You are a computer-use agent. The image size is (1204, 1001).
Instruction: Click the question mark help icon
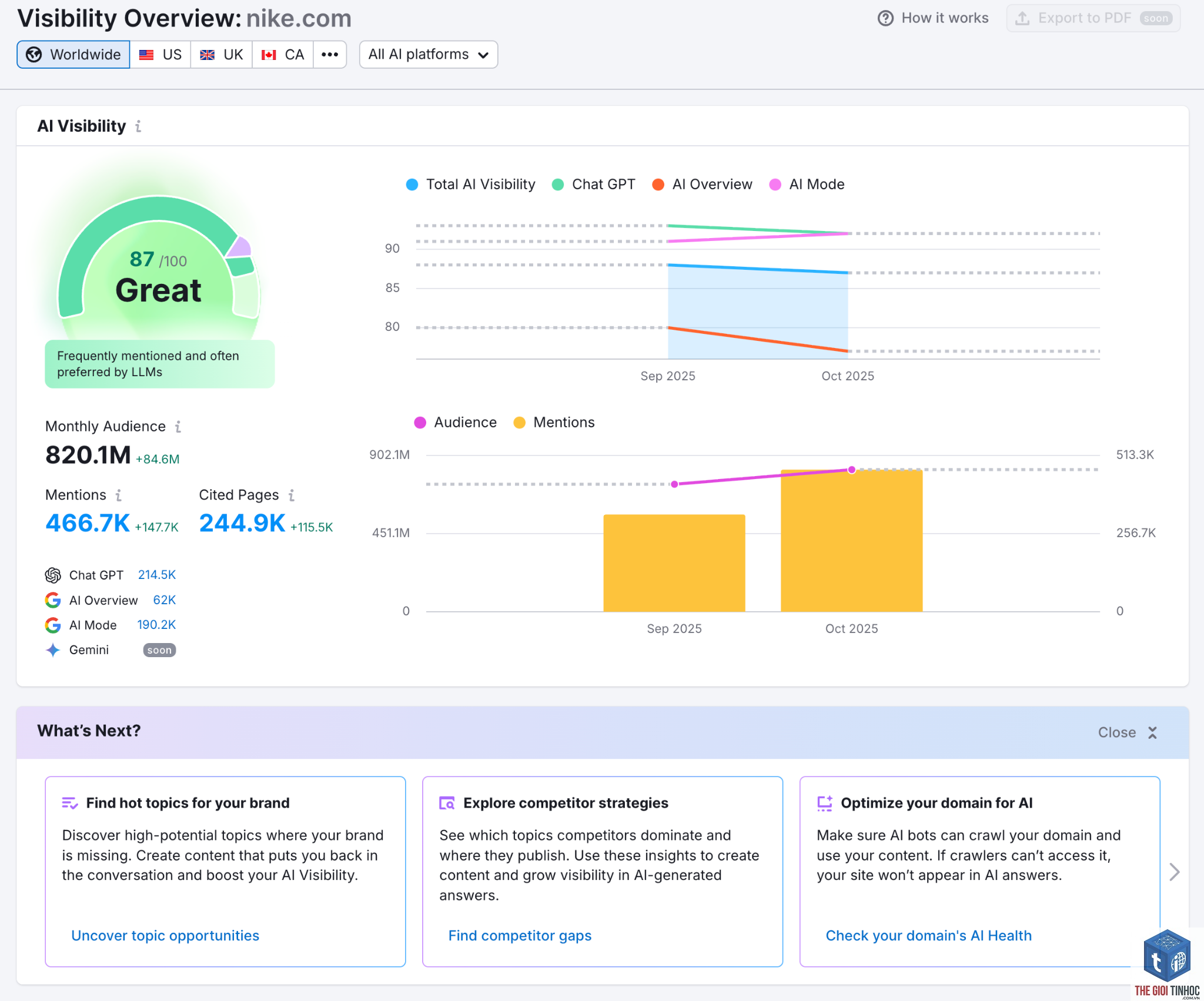(885, 18)
